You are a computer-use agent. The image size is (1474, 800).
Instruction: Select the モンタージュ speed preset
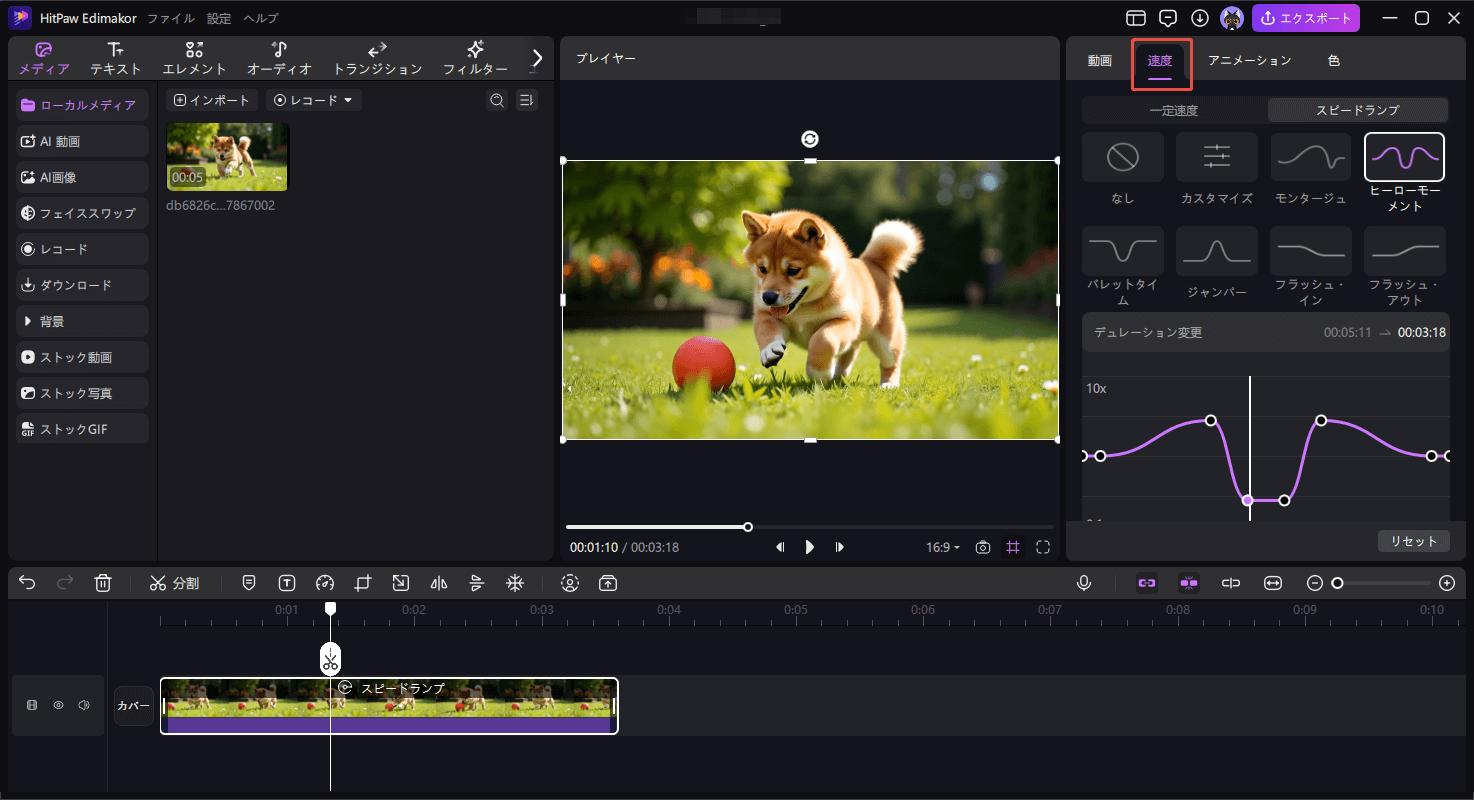click(x=1311, y=158)
